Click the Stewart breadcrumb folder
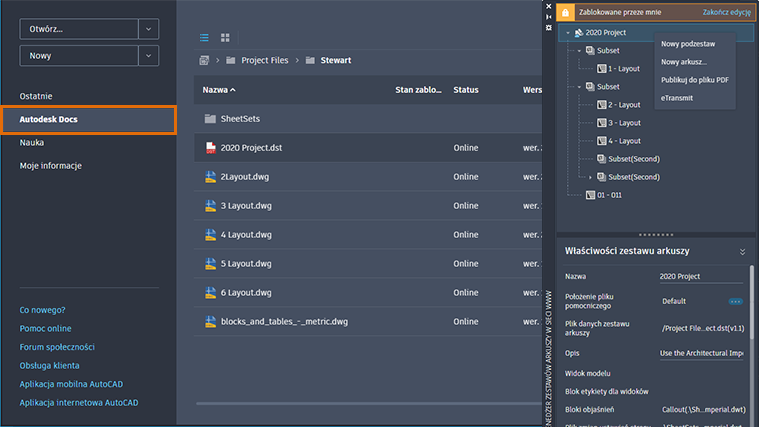 point(335,60)
